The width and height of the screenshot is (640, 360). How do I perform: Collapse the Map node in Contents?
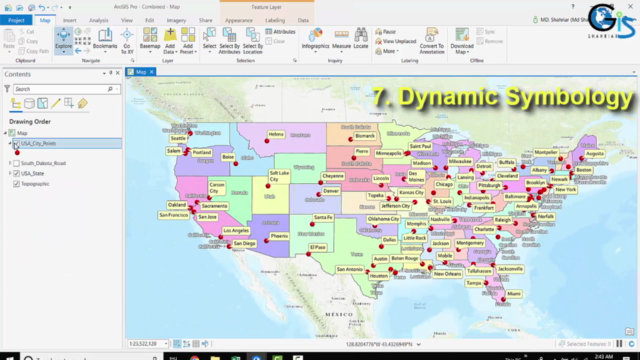click(5, 133)
